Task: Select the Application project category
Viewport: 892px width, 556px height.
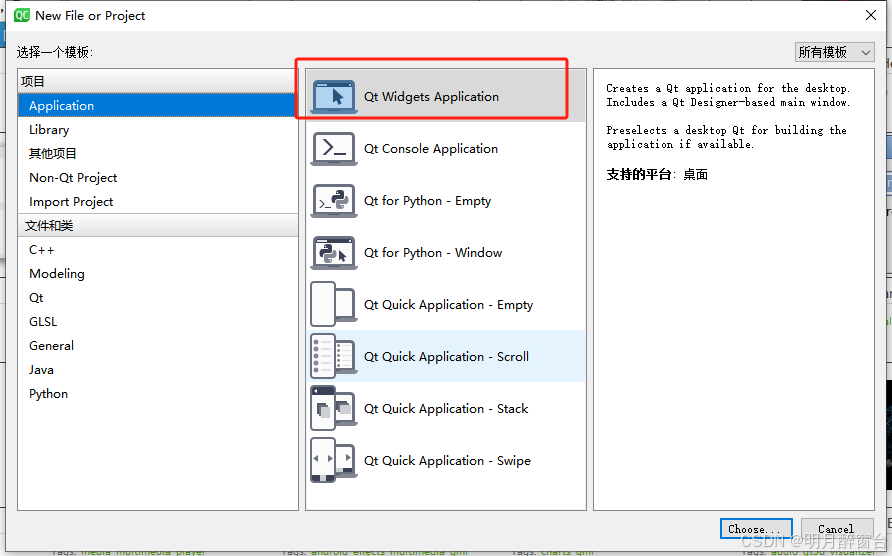Action: (158, 105)
